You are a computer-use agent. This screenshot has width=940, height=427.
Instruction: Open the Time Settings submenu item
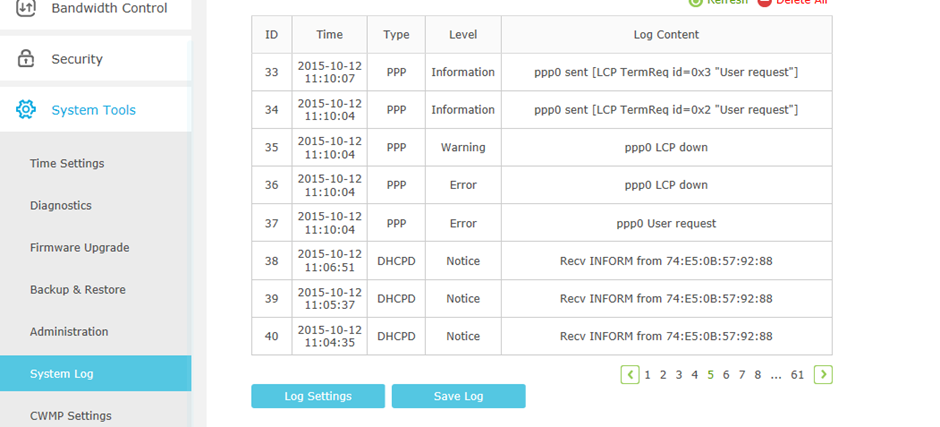[67, 163]
